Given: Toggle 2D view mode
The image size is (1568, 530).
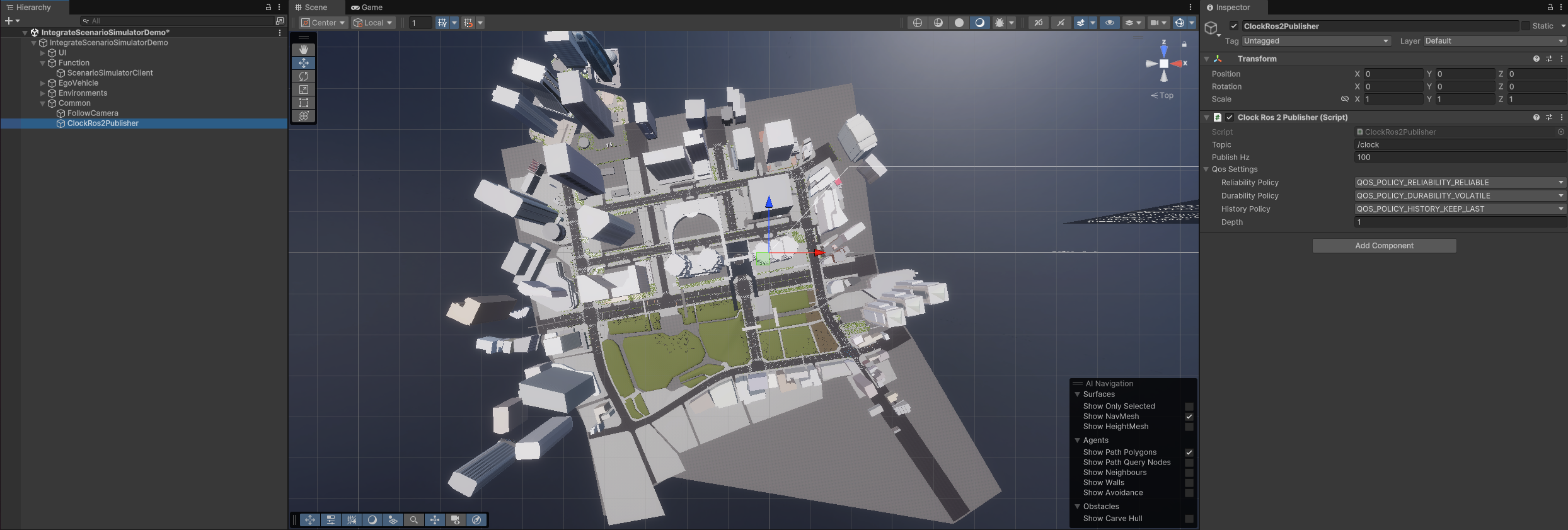Looking at the screenshot, I should tap(1039, 23).
